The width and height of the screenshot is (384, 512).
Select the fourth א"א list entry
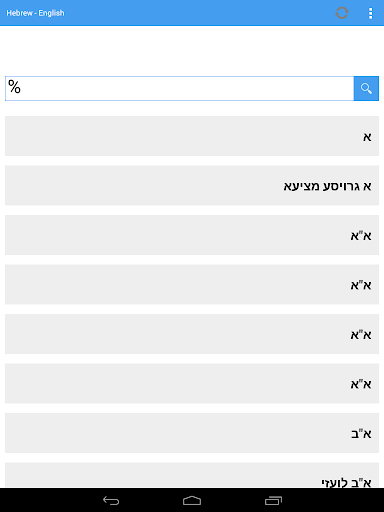click(x=192, y=383)
